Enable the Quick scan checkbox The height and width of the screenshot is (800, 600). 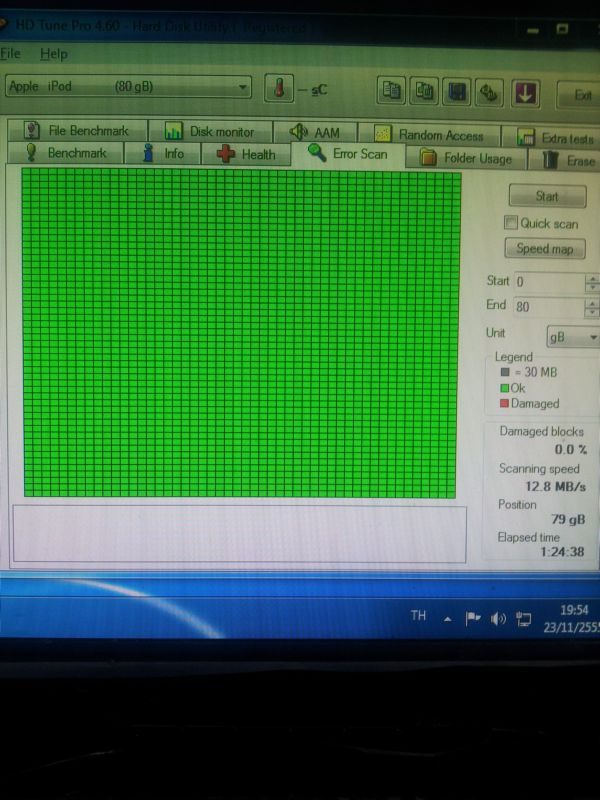(512, 223)
